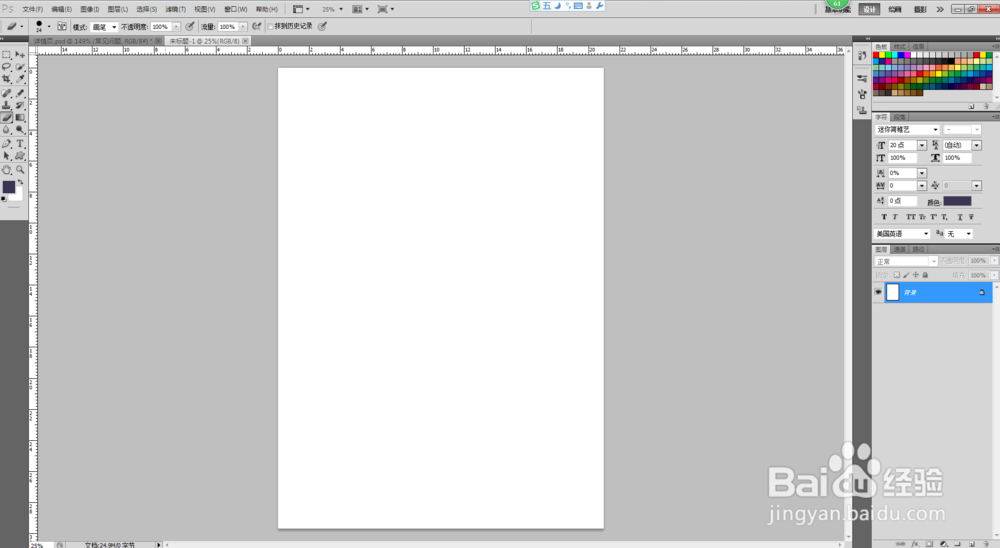Select the Pen tool
This screenshot has height=548, width=1000.
point(6,144)
